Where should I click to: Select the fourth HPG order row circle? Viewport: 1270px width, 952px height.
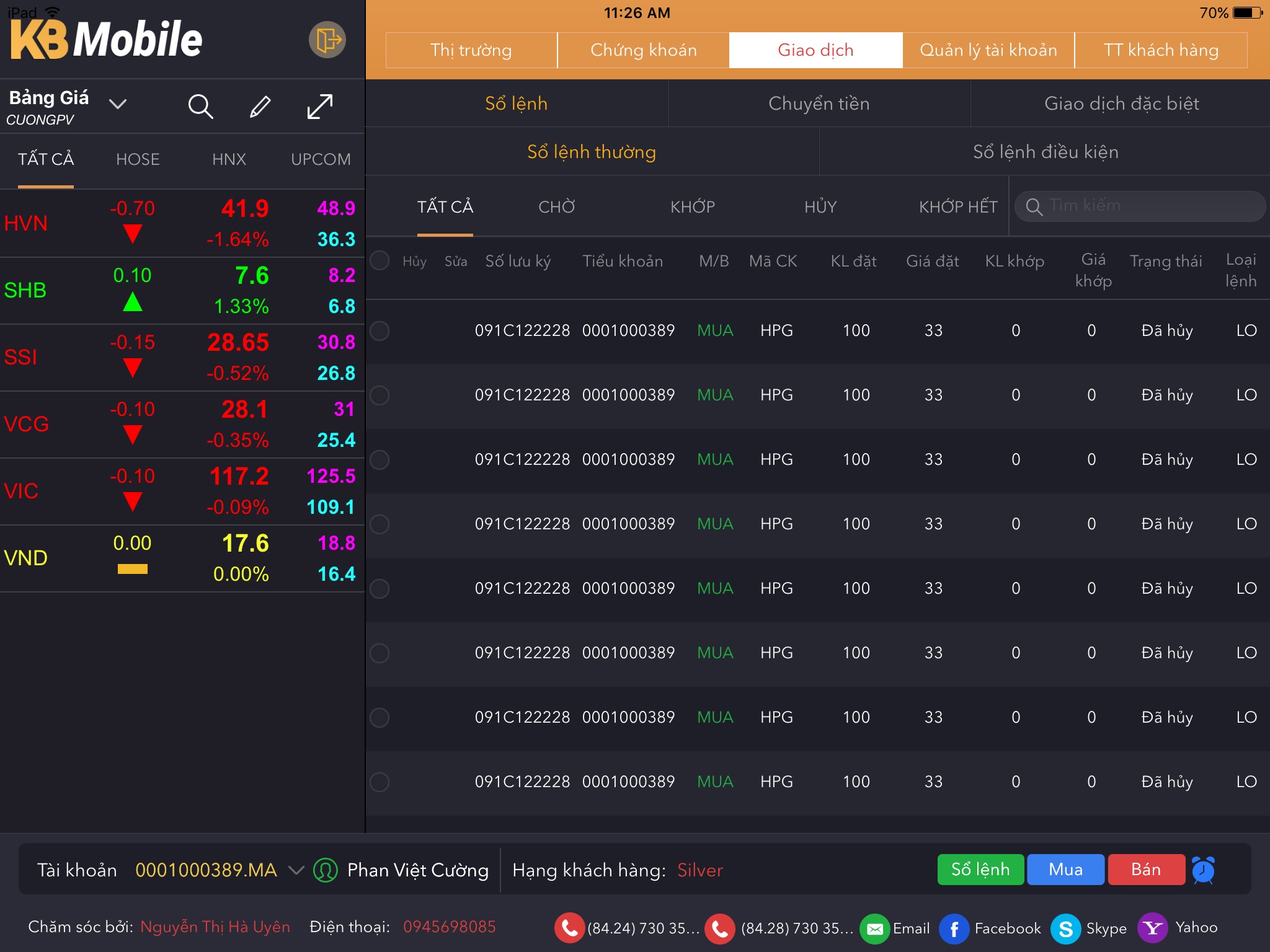coord(380,524)
